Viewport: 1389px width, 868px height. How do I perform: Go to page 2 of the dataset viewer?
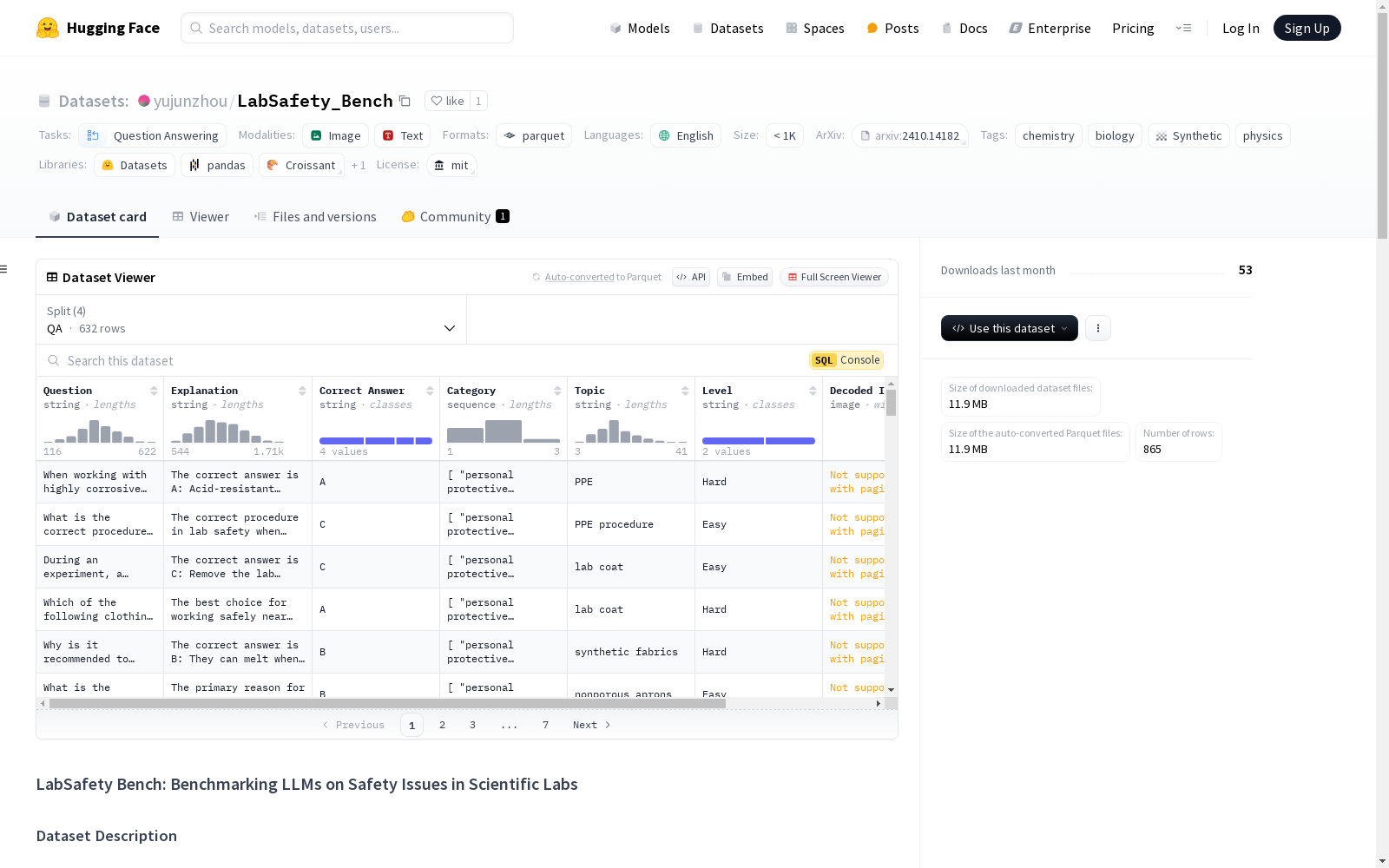(x=443, y=725)
